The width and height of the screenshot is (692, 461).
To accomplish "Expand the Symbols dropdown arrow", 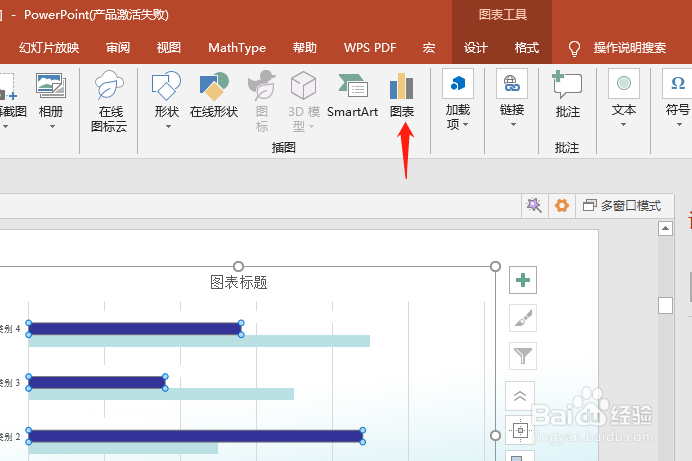I will [679, 125].
